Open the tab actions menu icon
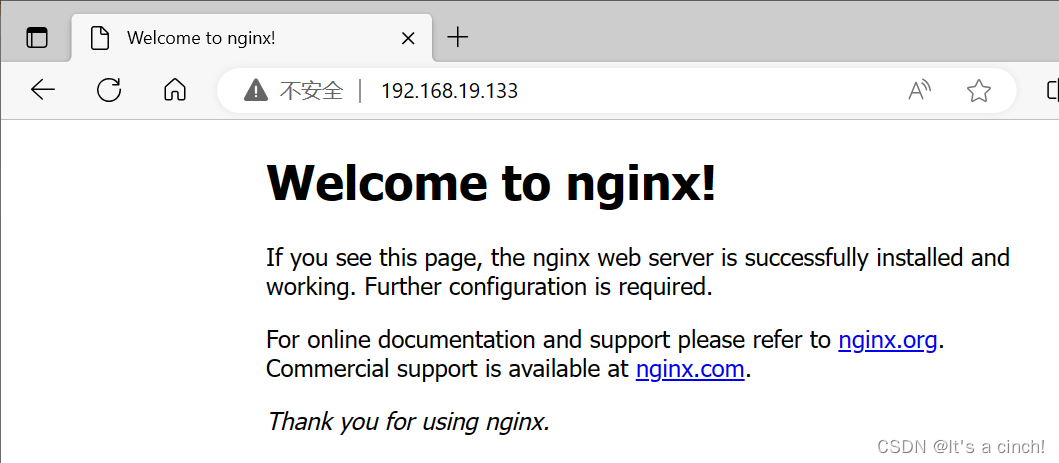 (37, 38)
